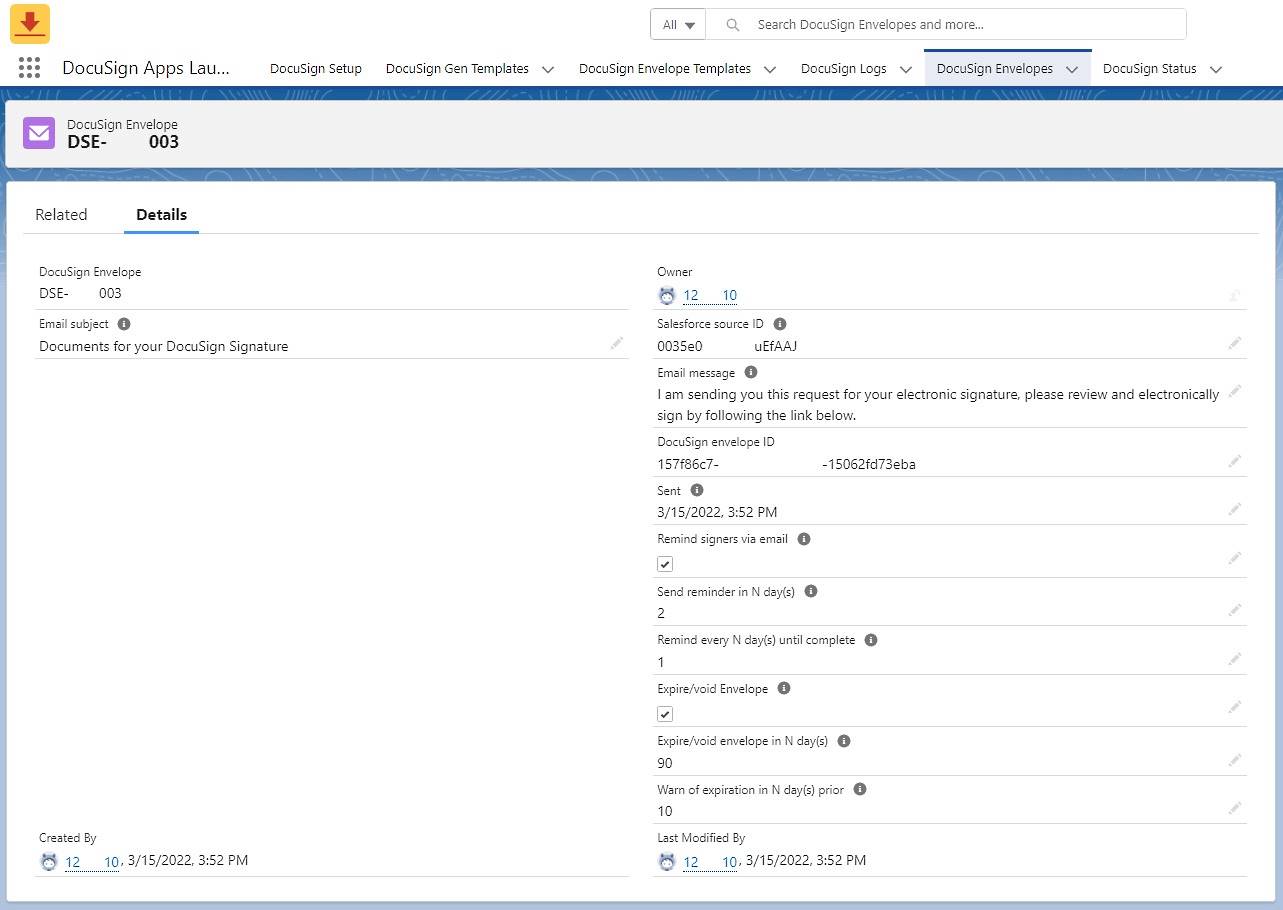Click the search magnifier icon
The image size is (1283, 910).
731,24
